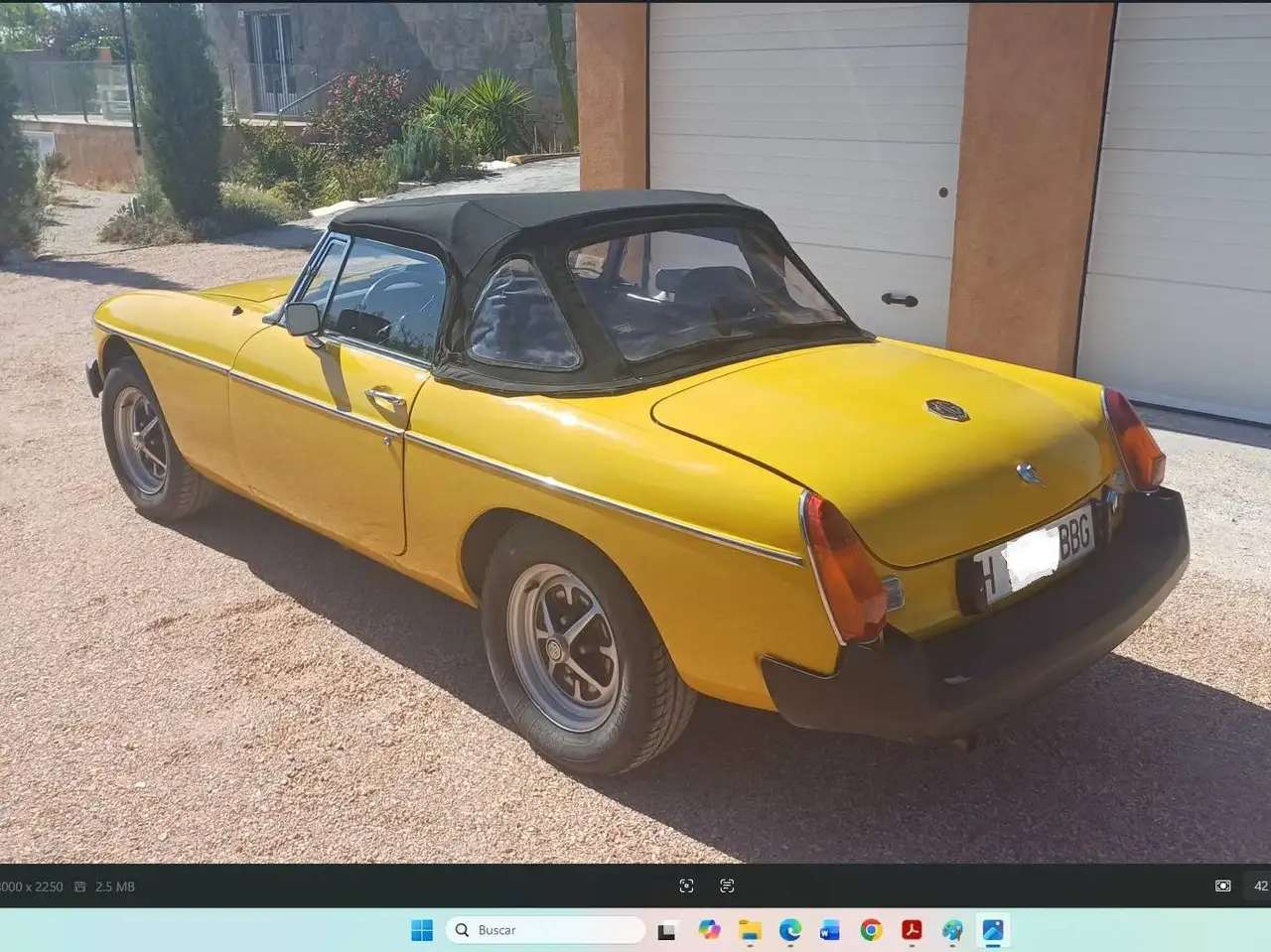Click the actual size view icon
This screenshot has height=952, width=1271.
point(1223,885)
